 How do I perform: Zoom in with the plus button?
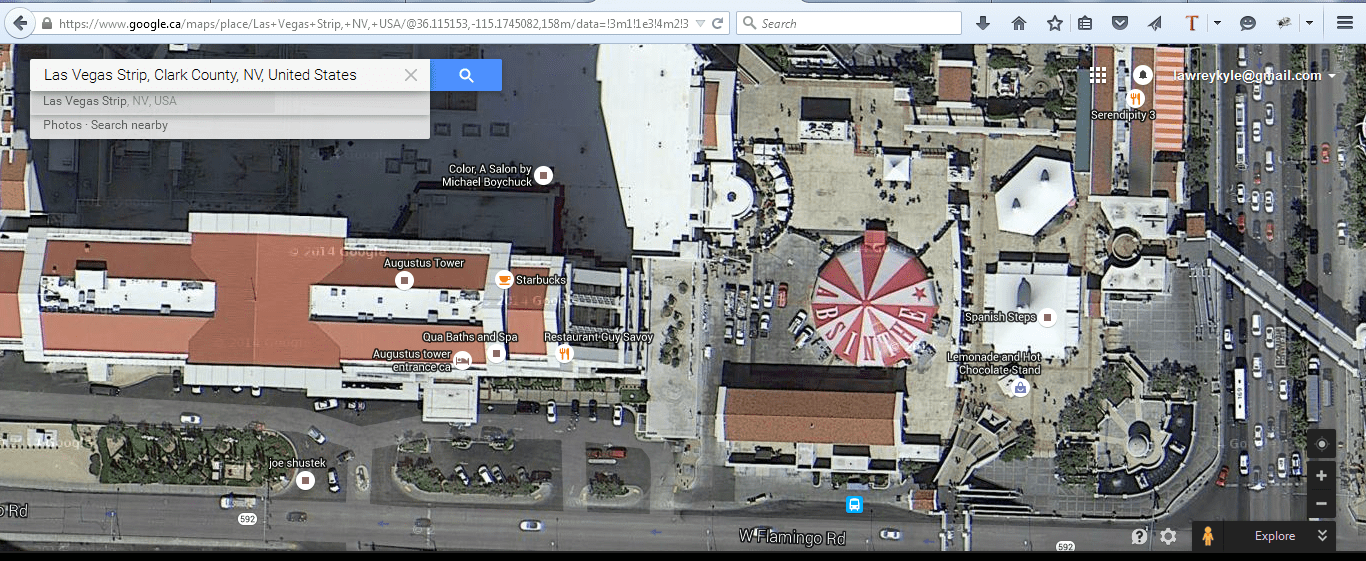point(1321,476)
